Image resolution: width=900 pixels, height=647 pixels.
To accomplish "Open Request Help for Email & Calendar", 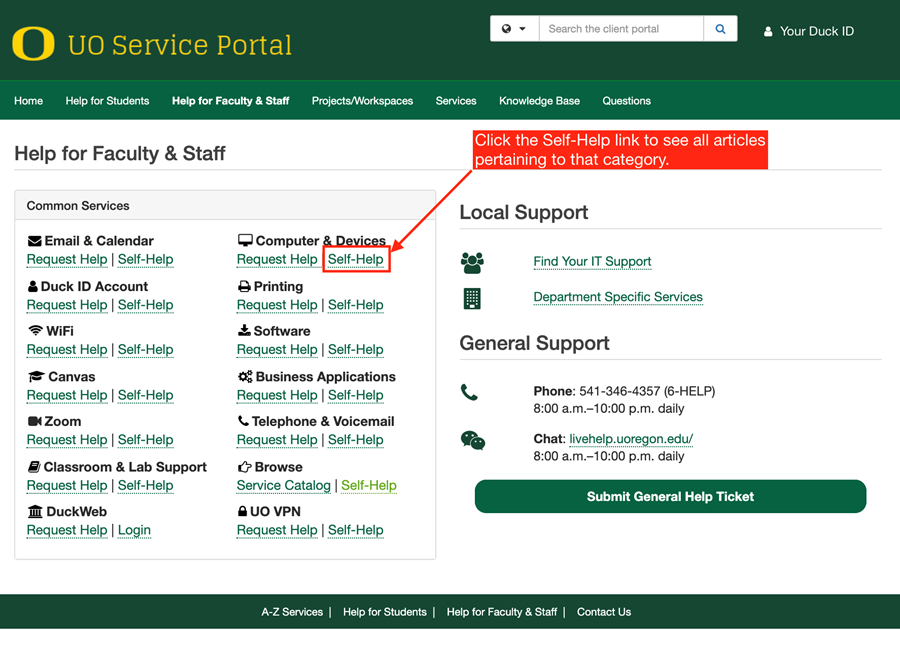I will (67, 259).
